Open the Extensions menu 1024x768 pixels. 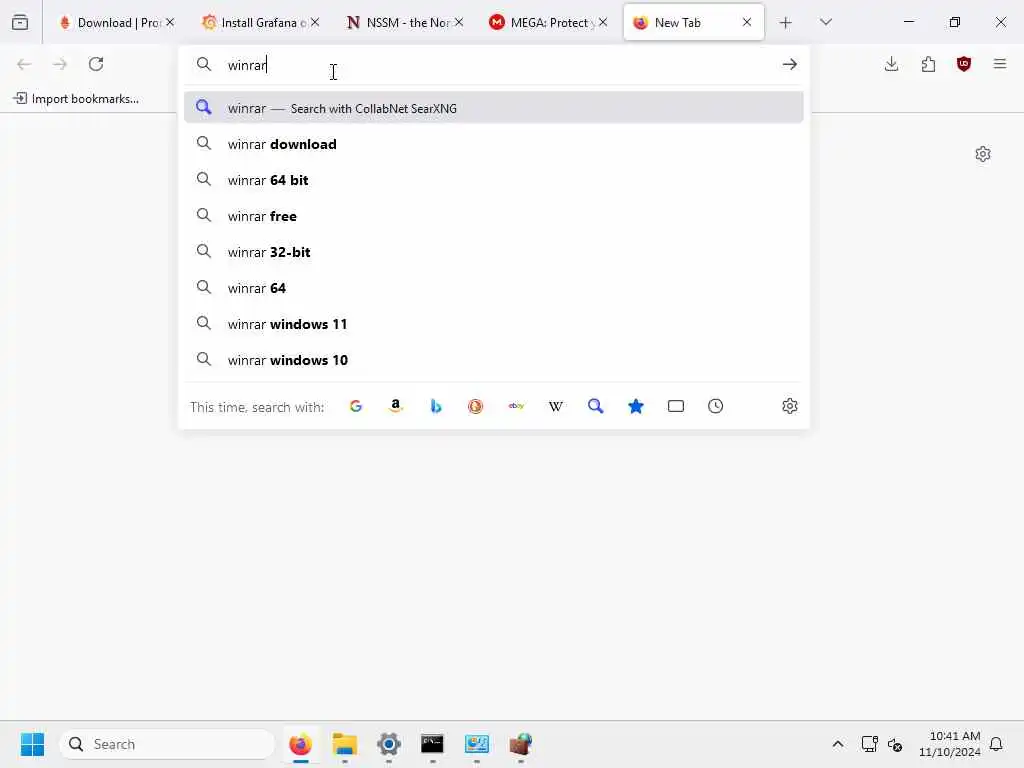[928, 64]
